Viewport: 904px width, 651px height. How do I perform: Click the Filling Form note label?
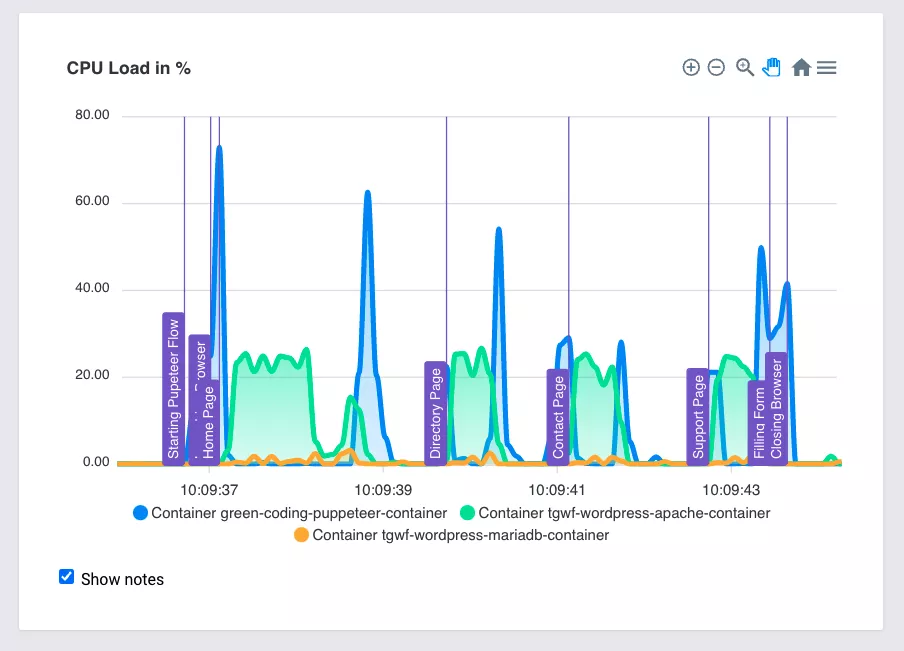point(759,423)
